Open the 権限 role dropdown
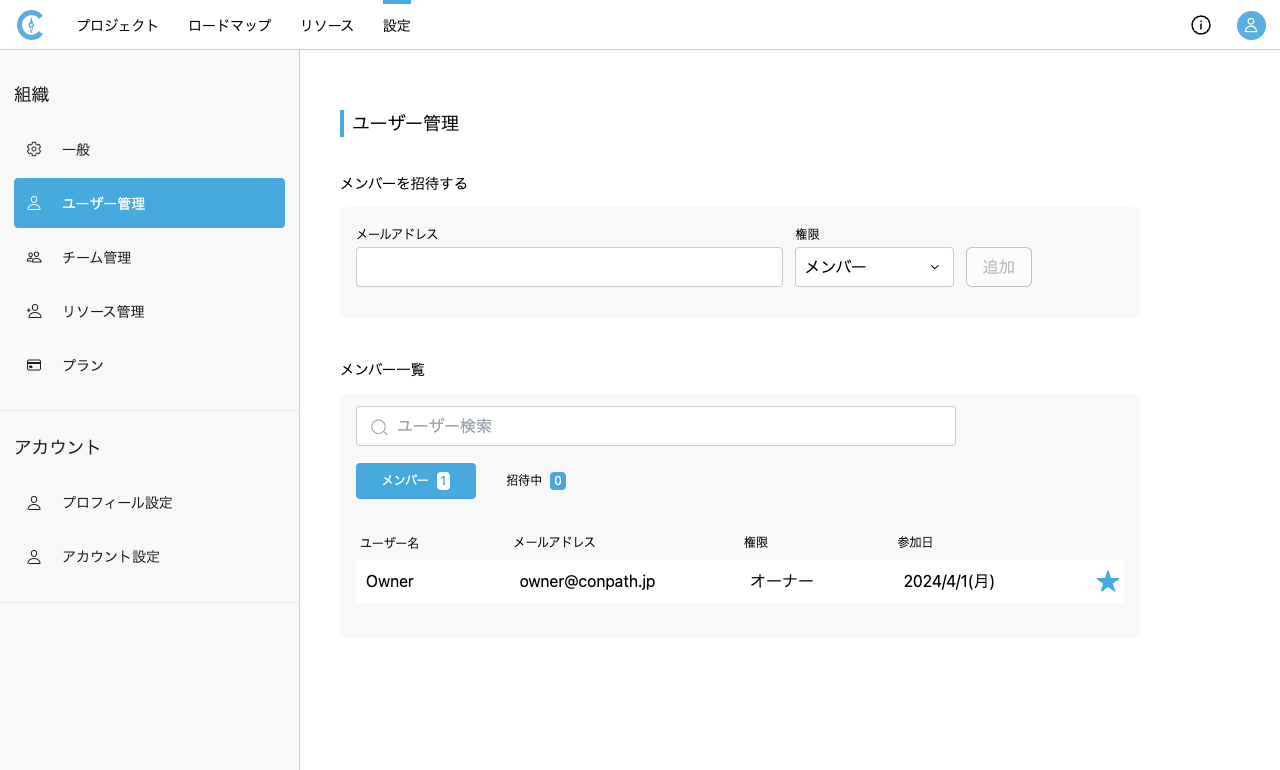The height and width of the screenshot is (770, 1280). (x=873, y=267)
